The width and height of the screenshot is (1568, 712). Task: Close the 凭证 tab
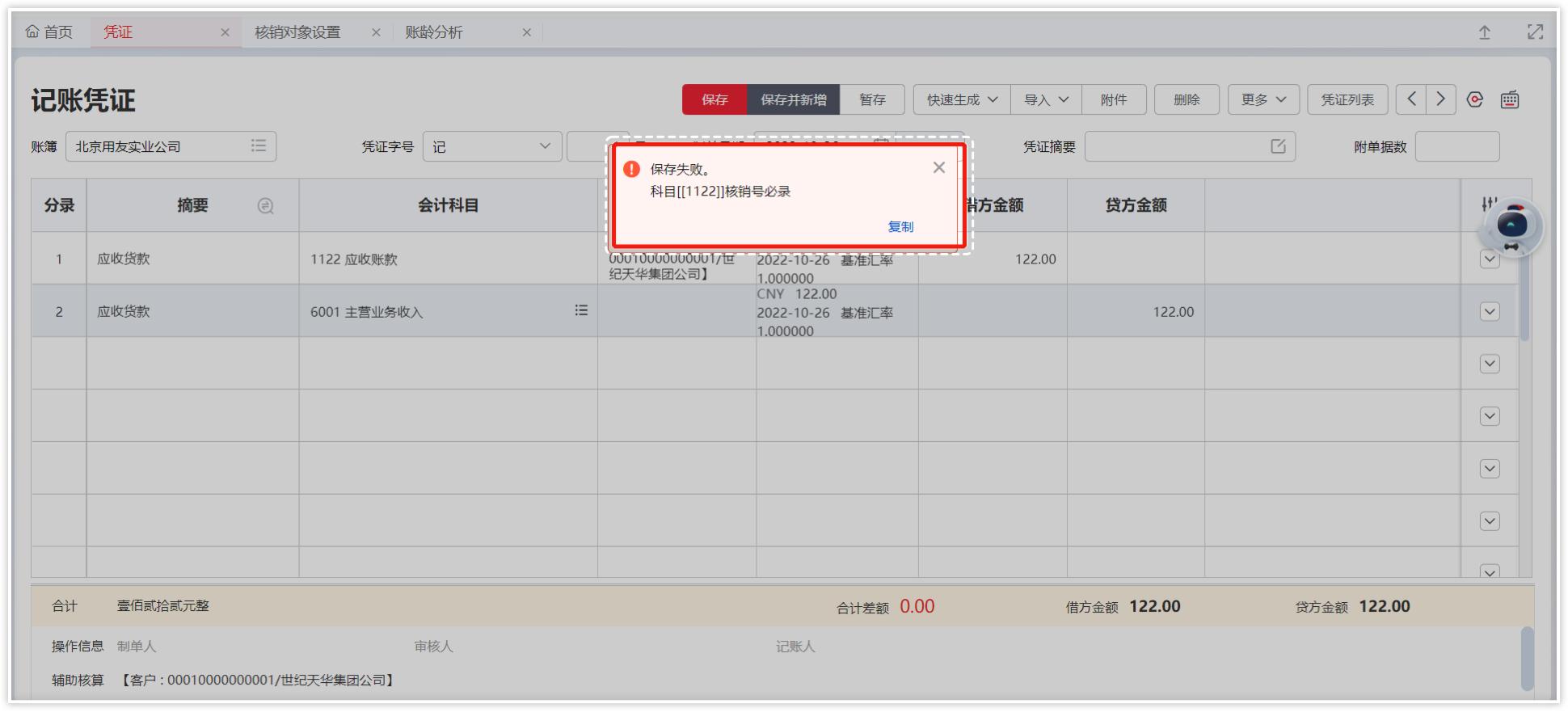225,32
